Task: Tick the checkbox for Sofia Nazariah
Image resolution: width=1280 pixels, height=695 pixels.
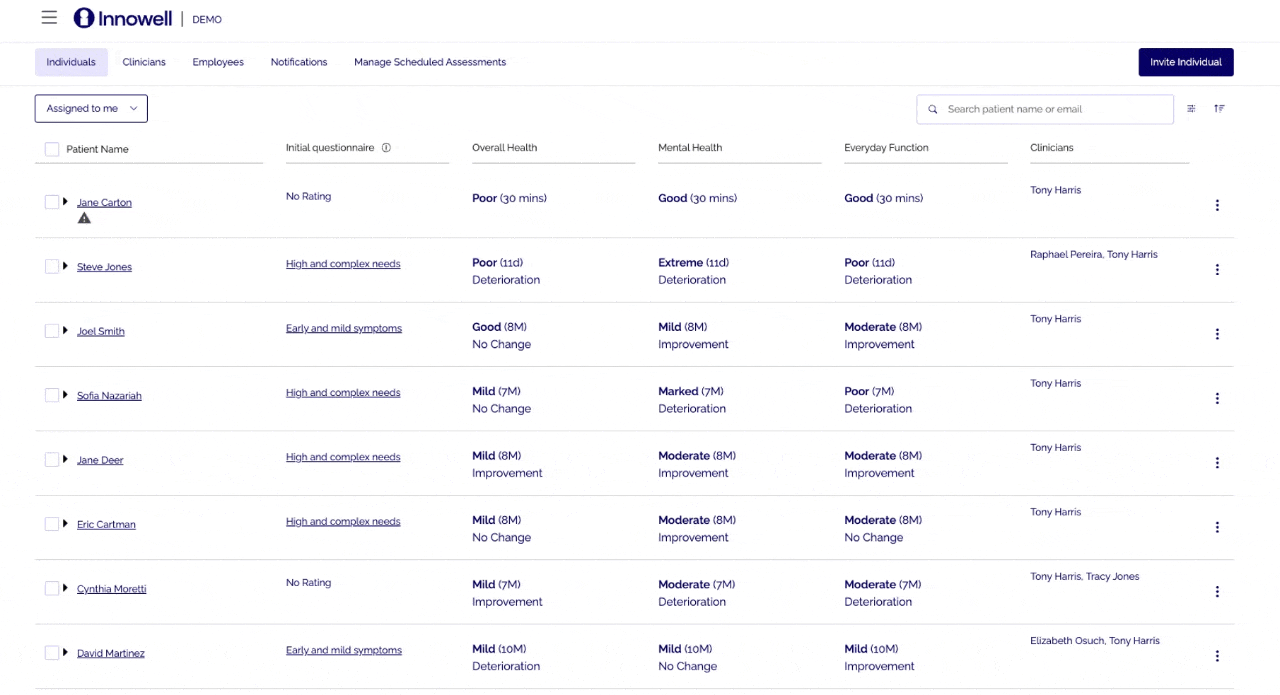Action: pos(52,395)
